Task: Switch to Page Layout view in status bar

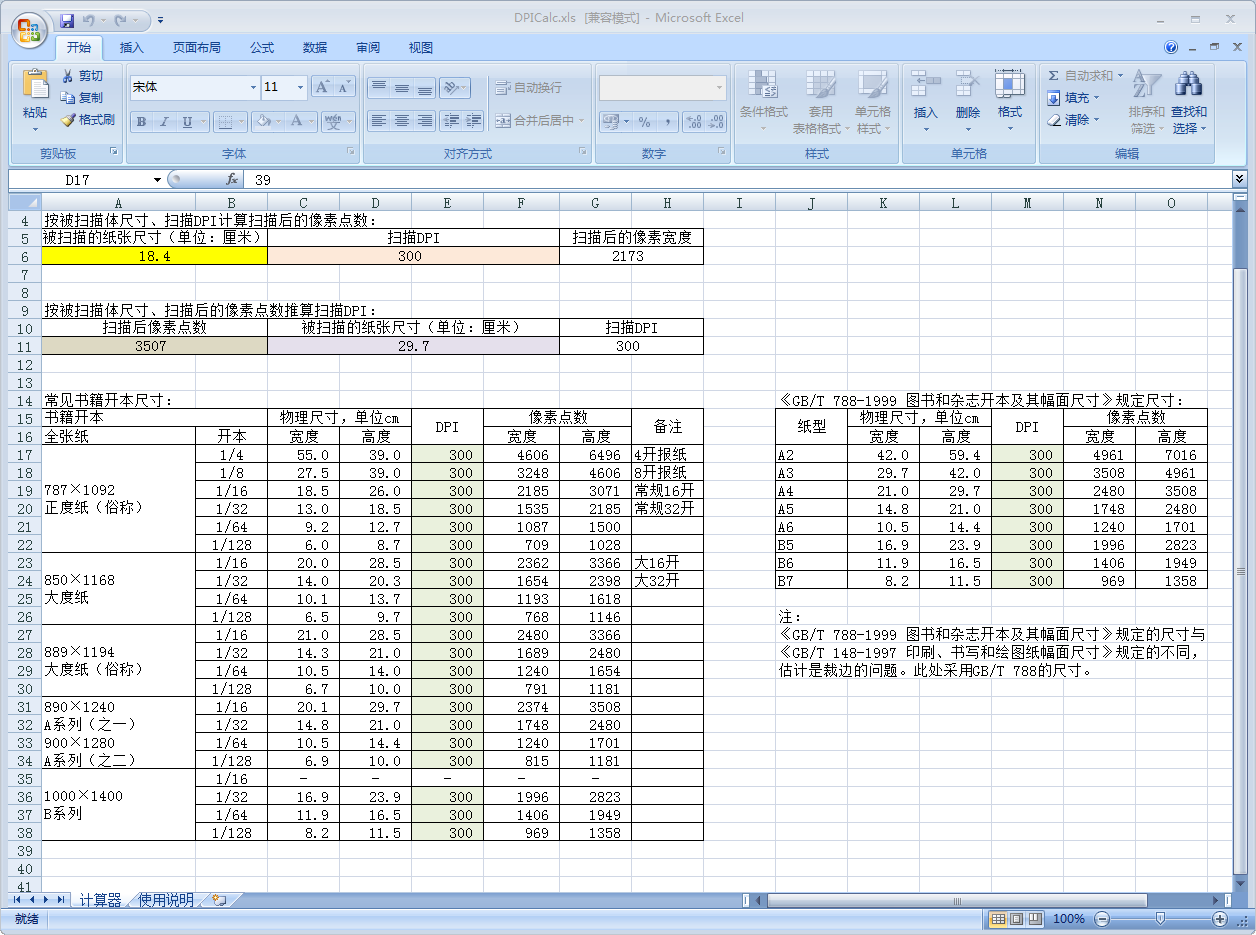Action: tap(1015, 919)
